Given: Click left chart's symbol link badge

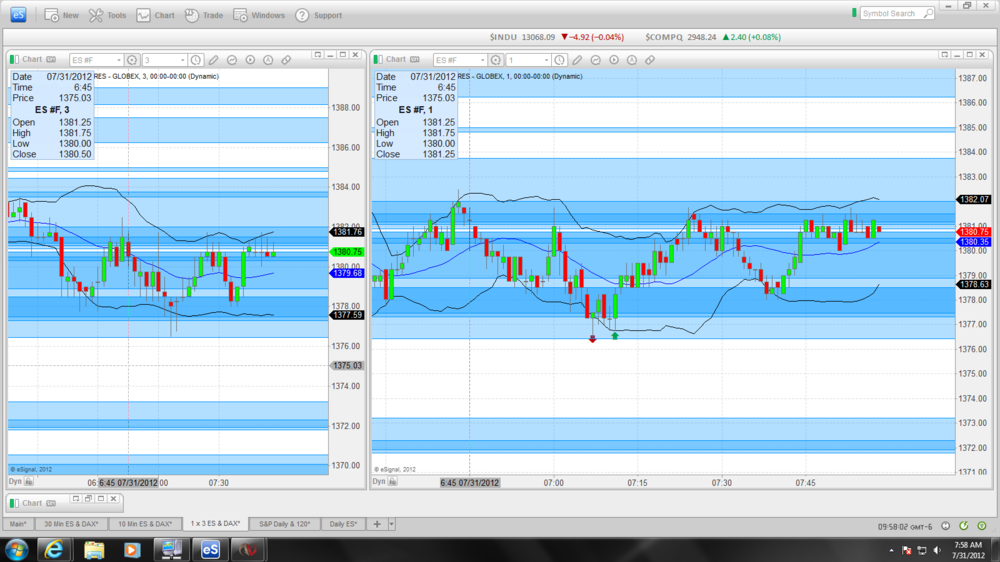Looking at the screenshot, I should [51, 59].
